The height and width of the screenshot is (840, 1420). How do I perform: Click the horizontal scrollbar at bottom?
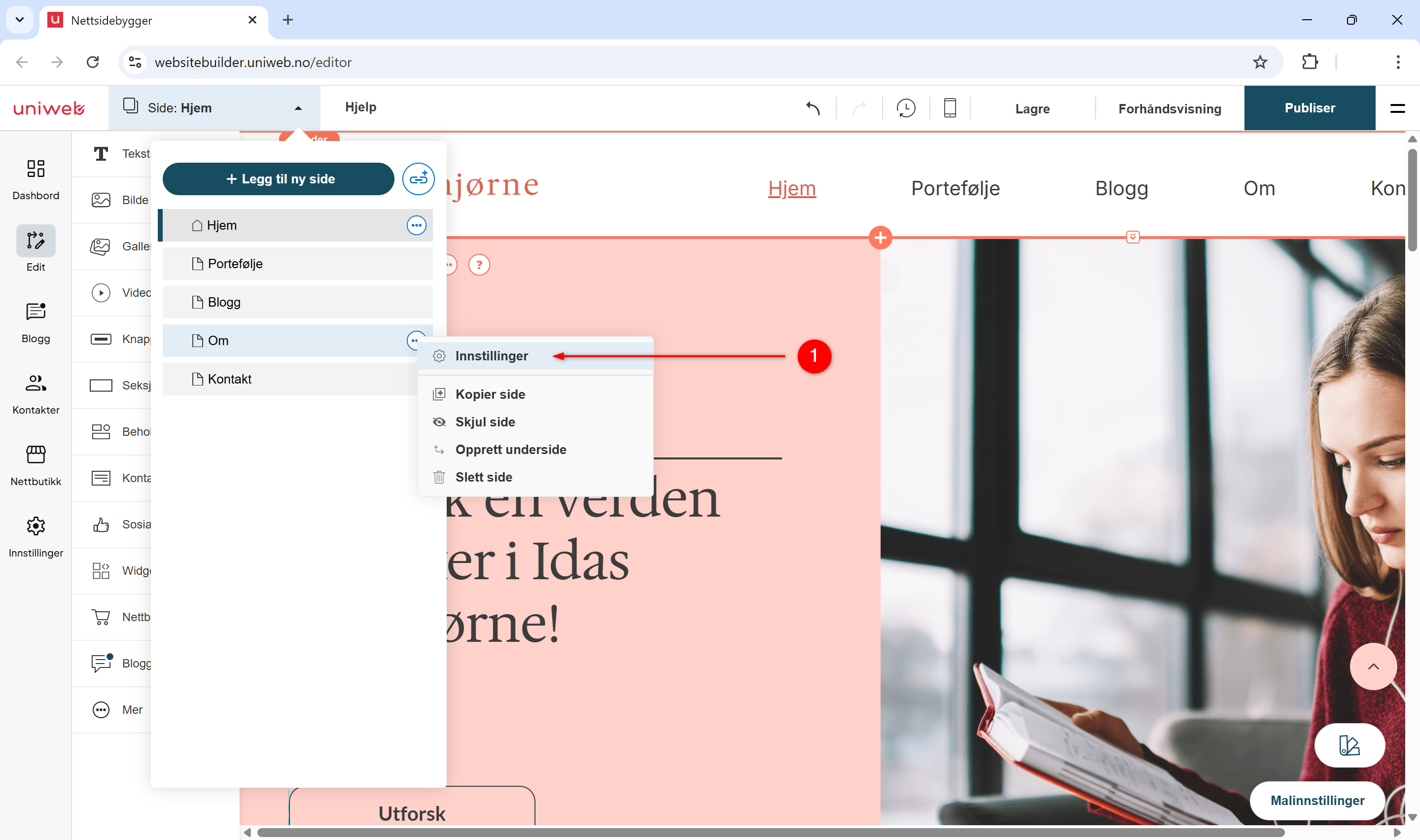tap(770, 833)
